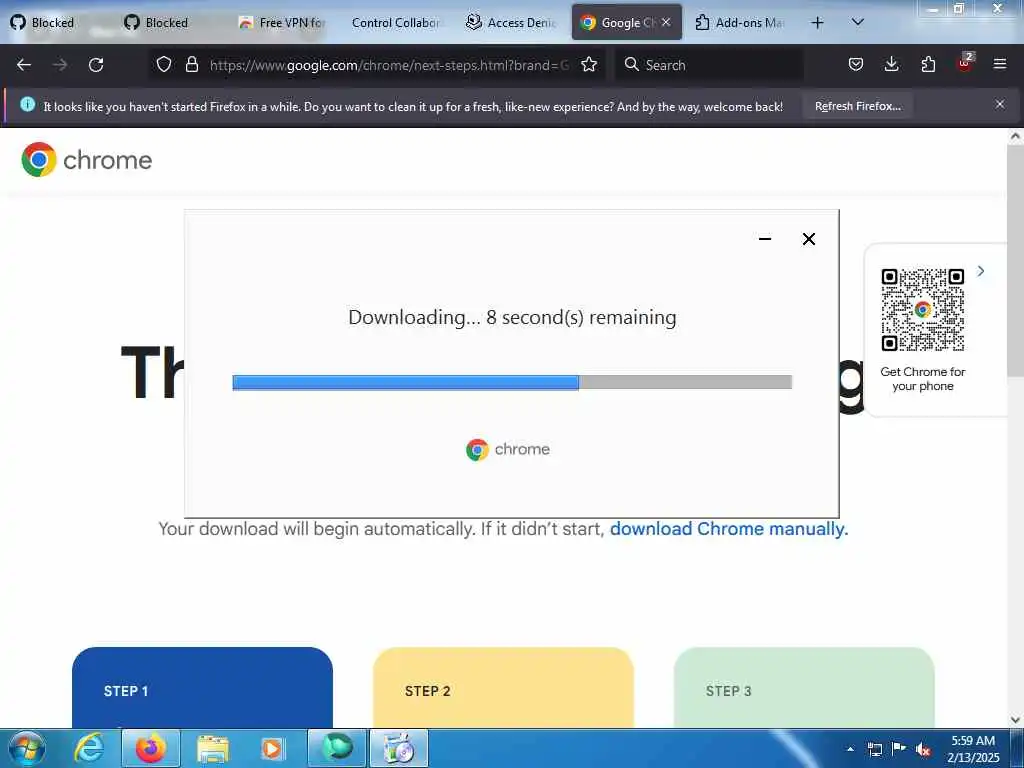Image resolution: width=1024 pixels, height=768 pixels.
Task: Open the Windows Start menu orb
Action: pos(27,748)
